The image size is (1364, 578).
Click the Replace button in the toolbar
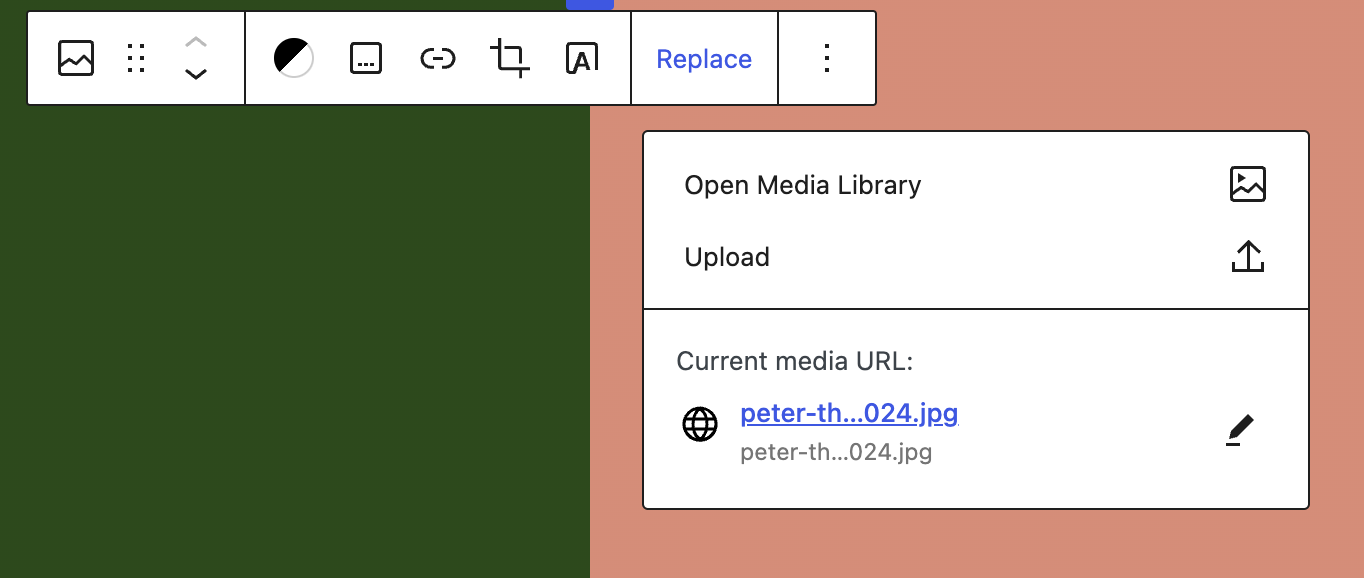[704, 58]
